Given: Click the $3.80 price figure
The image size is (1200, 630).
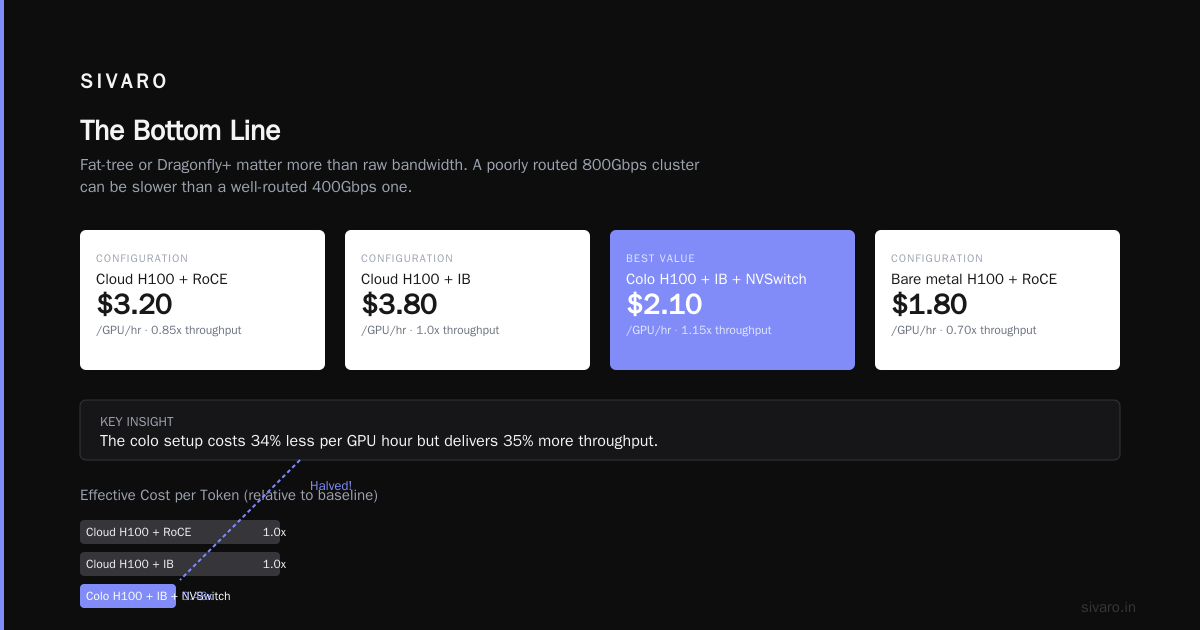Looking at the screenshot, I should 399,304.
